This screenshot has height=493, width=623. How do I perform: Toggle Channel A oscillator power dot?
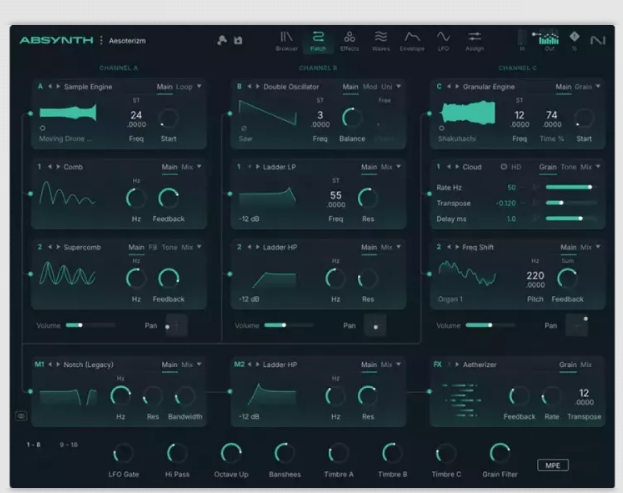click(x=31, y=114)
